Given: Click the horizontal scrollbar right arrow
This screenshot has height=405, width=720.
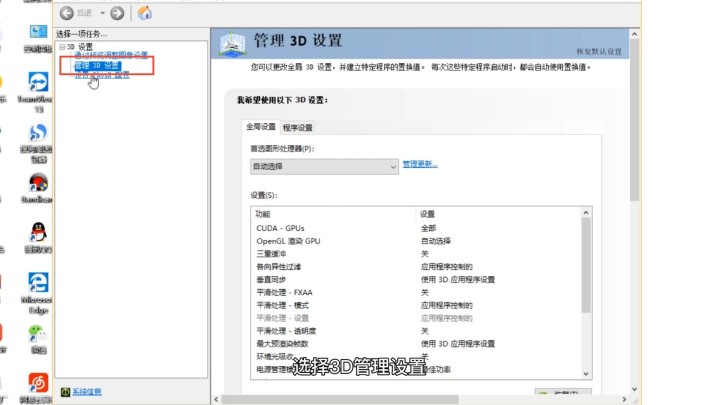Looking at the screenshot, I should [x=624, y=399].
